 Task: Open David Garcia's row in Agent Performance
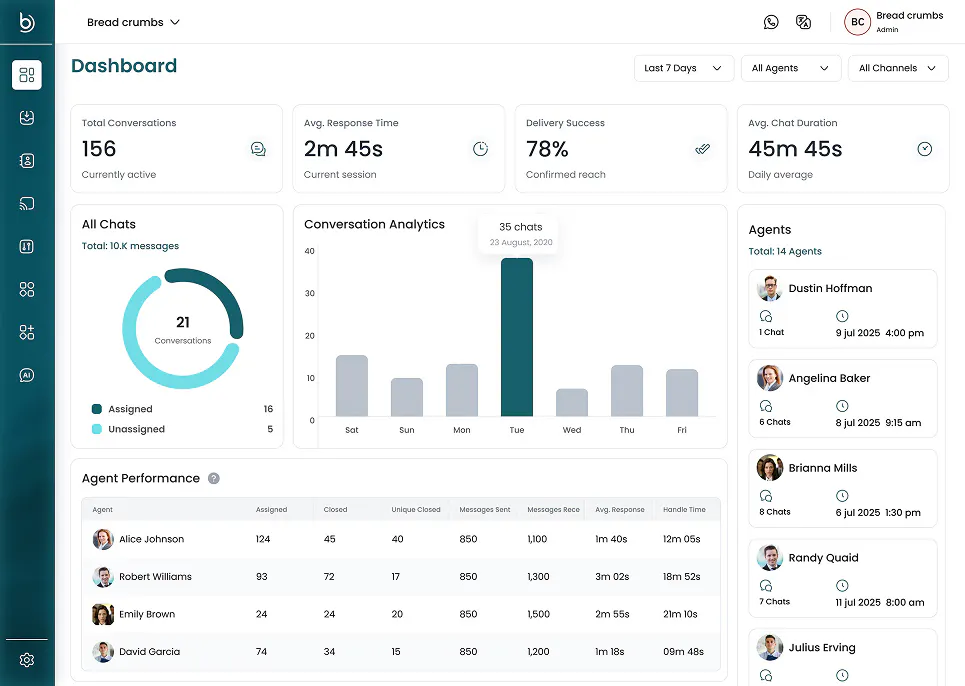pyautogui.click(x=401, y=652)
